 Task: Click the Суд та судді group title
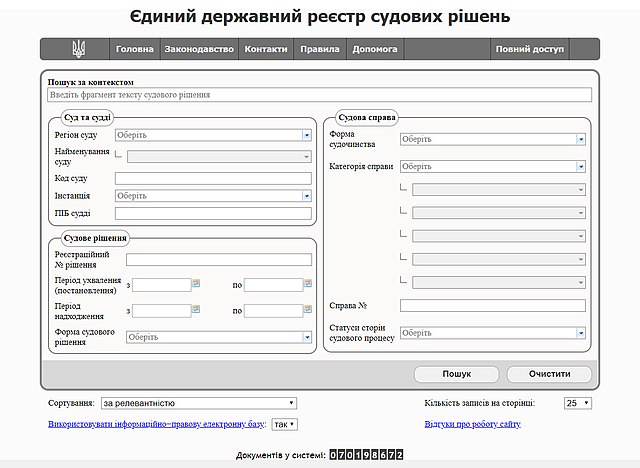point(87,118)
